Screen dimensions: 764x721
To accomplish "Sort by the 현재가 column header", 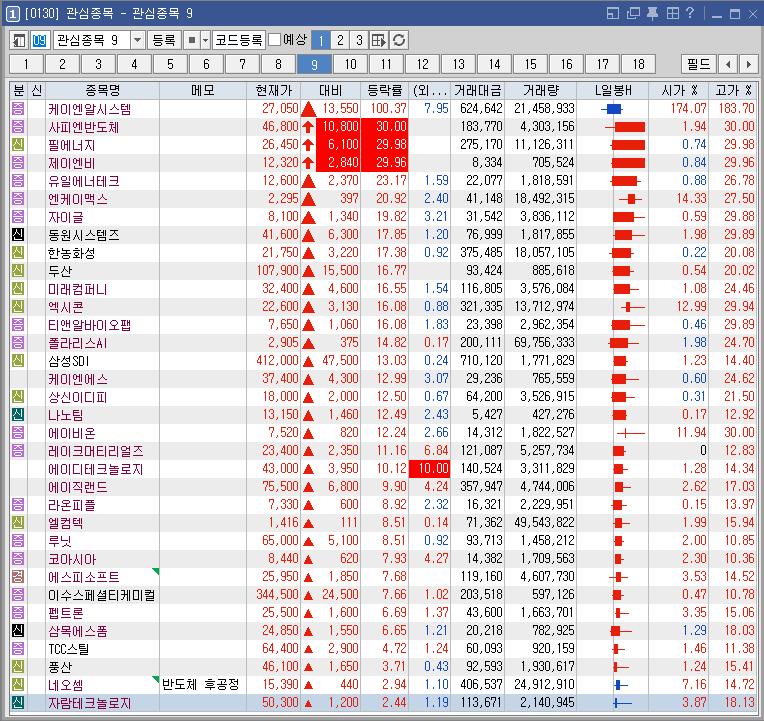I will tap(273, 90).
